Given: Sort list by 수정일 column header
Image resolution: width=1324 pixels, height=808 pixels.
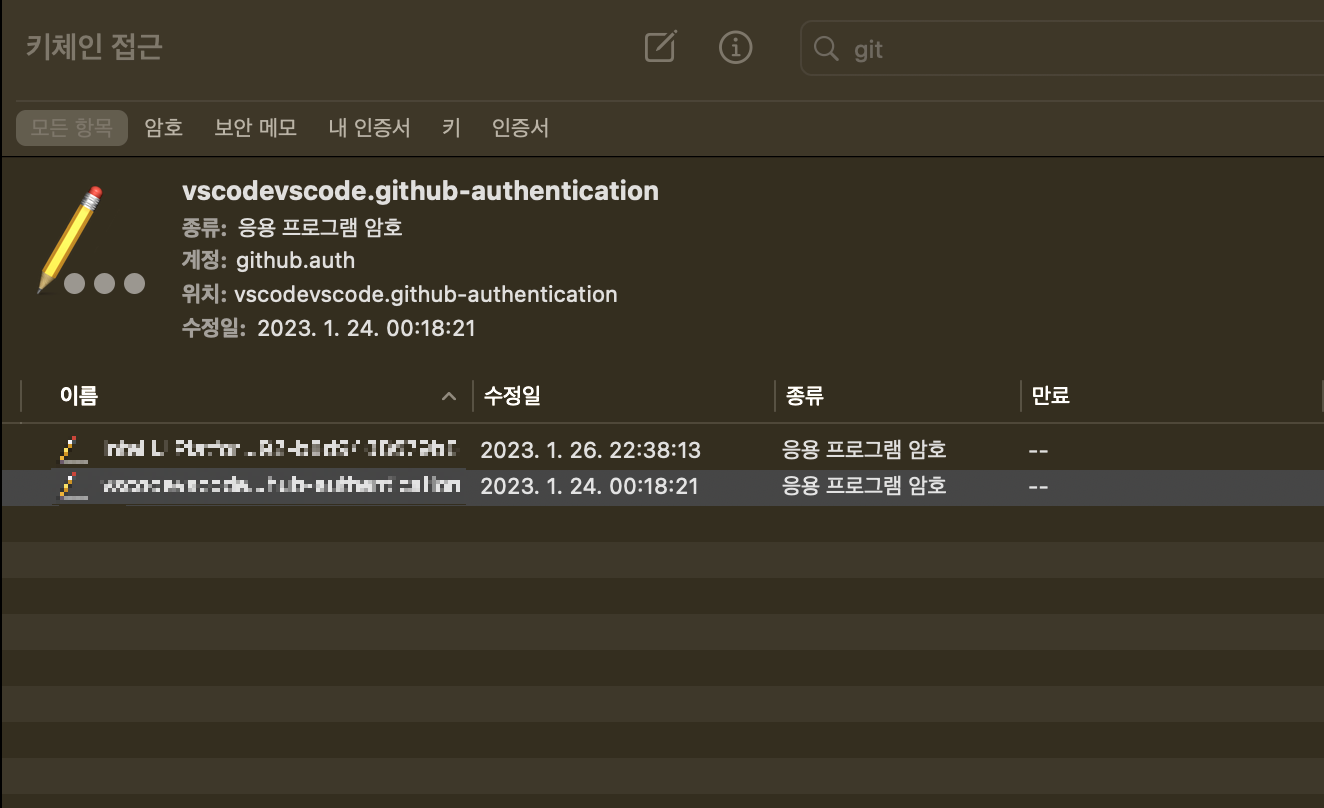Looking at the screenshot, I should click(510, 396).
